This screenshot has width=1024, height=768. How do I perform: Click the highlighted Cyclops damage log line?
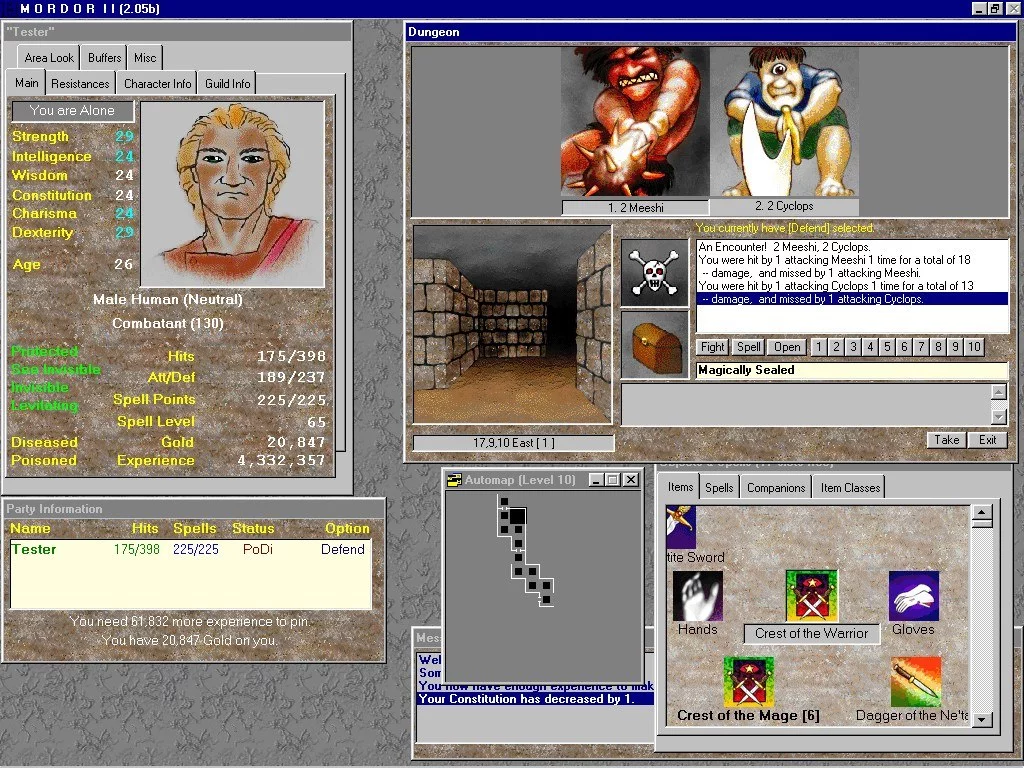pyautogui.click(x=853, y=299)
